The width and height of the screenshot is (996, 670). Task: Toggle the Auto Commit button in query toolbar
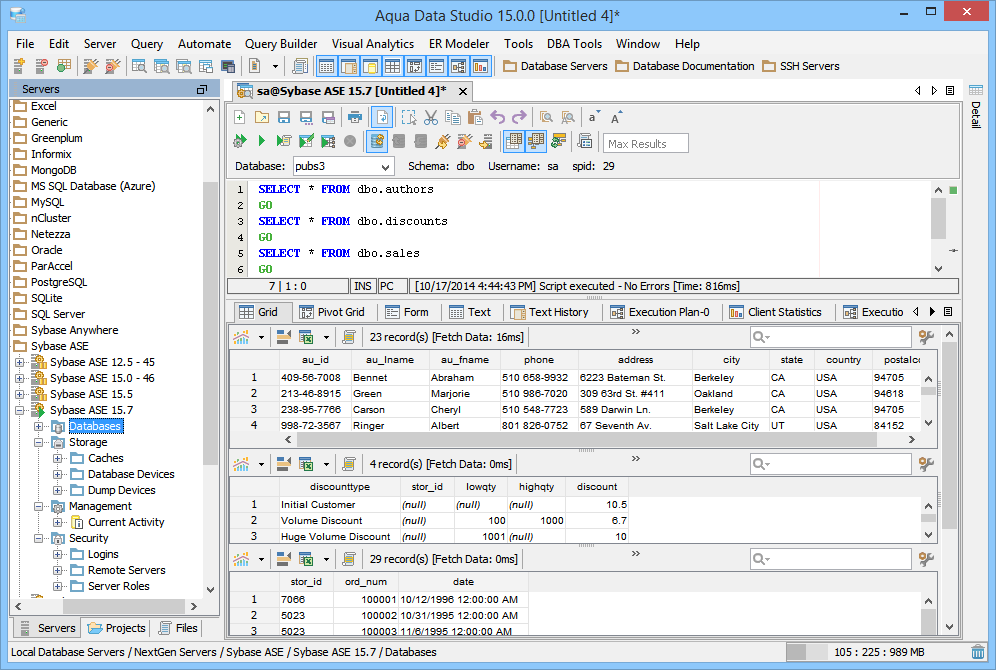377,141
